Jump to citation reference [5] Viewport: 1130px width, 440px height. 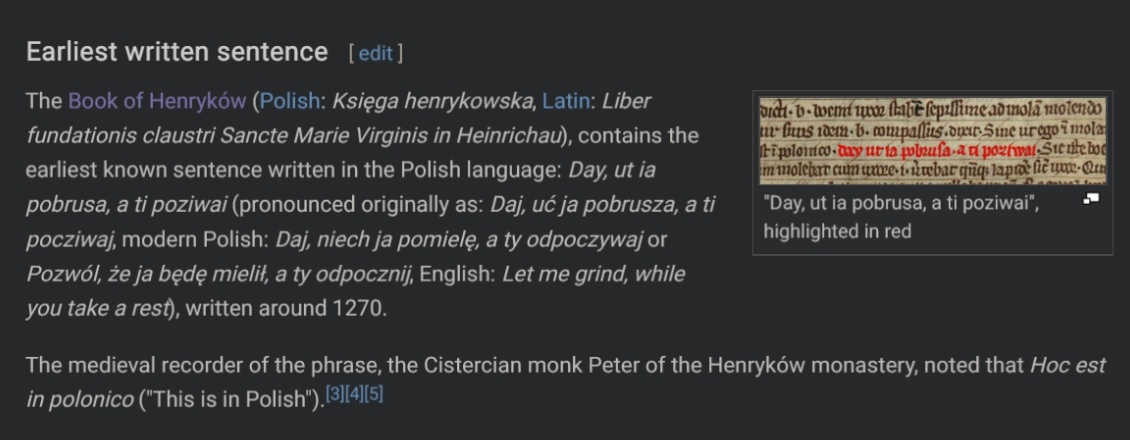[x=373, y=394]
